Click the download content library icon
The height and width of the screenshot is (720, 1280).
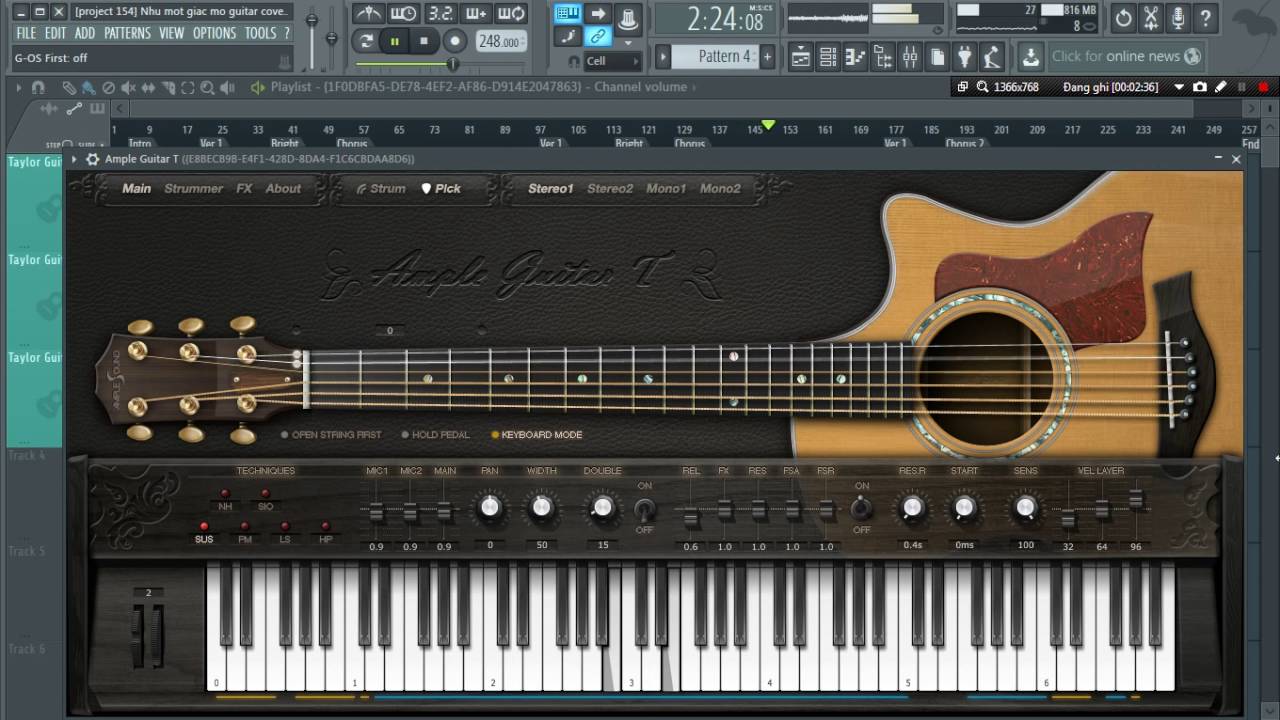point(1031,57)
